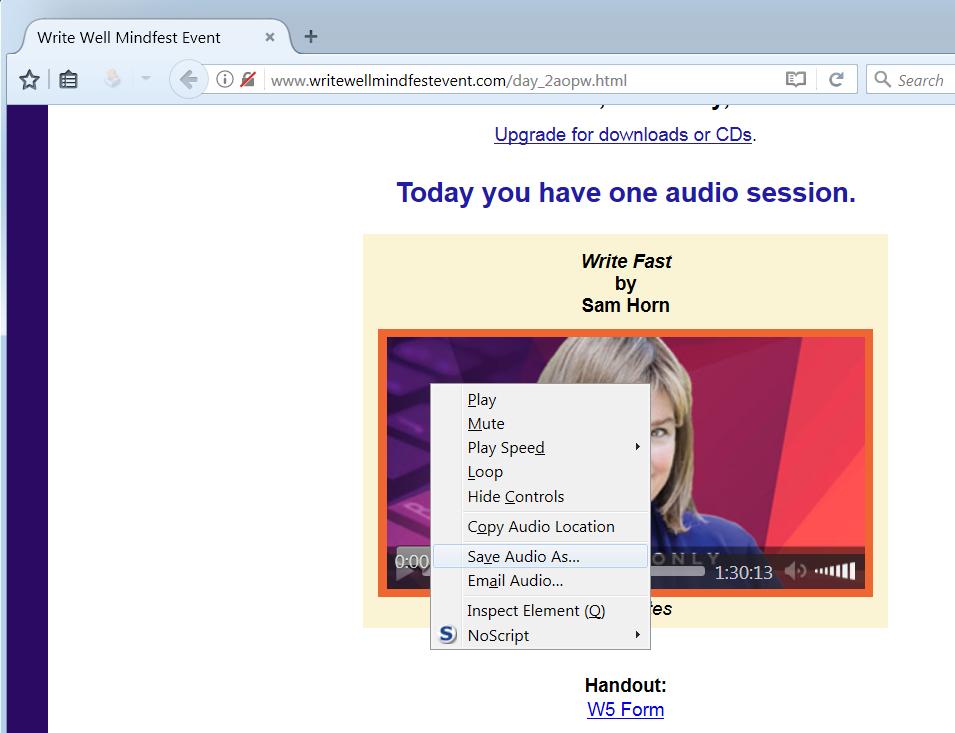
Task: Click the greyed toolbar icon beside bookmarks
Action: pyautogui.click(x=112, y=79)
